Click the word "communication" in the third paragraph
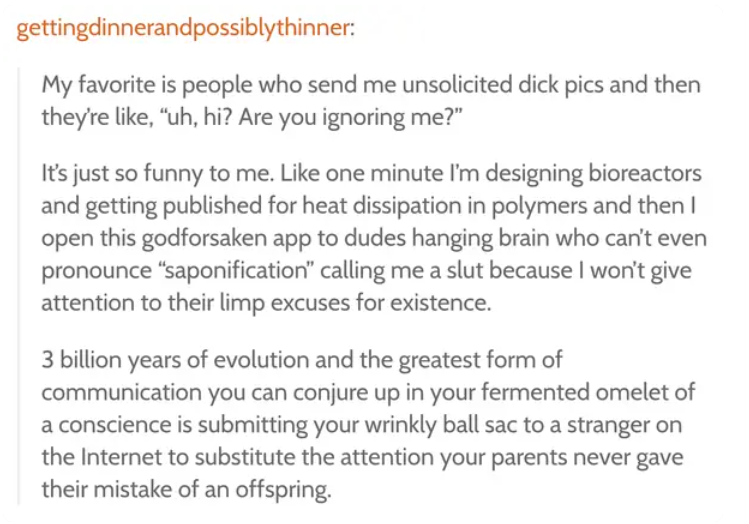The width and height of the screenshot is (749, 524). pos(121,392)
